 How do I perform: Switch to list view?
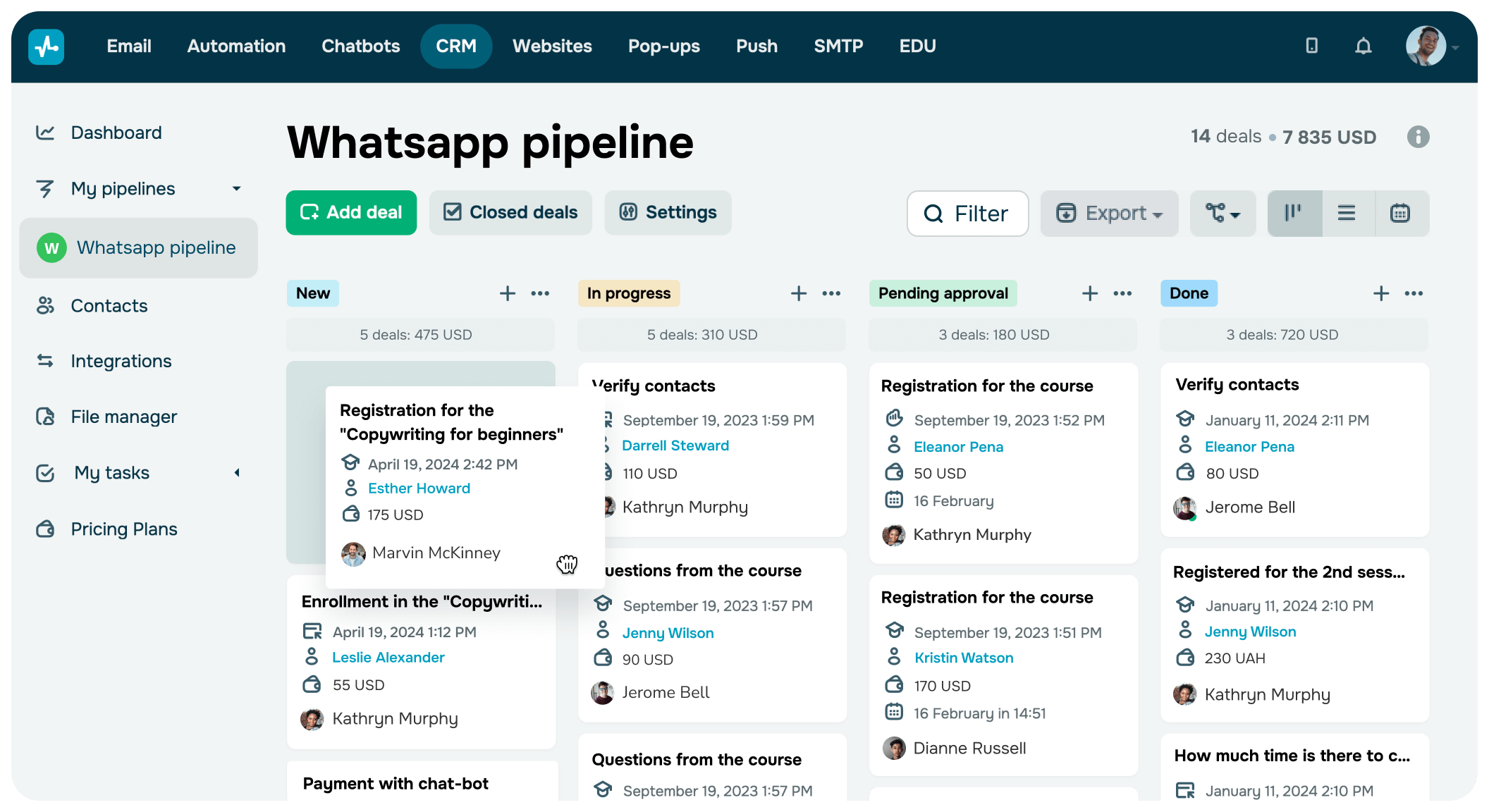click(1347, 213)
